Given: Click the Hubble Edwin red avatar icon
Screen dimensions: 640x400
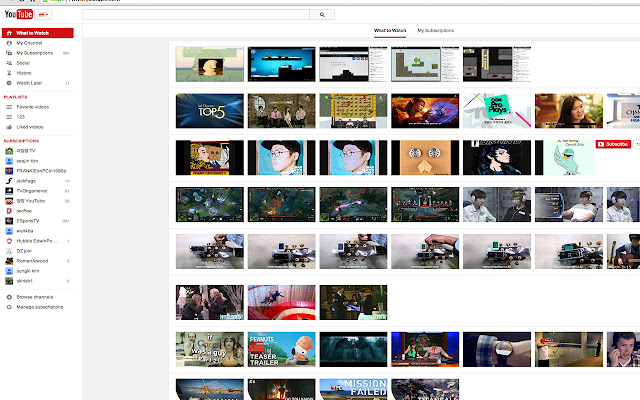Looking at the screenshot, I should 9,241.
